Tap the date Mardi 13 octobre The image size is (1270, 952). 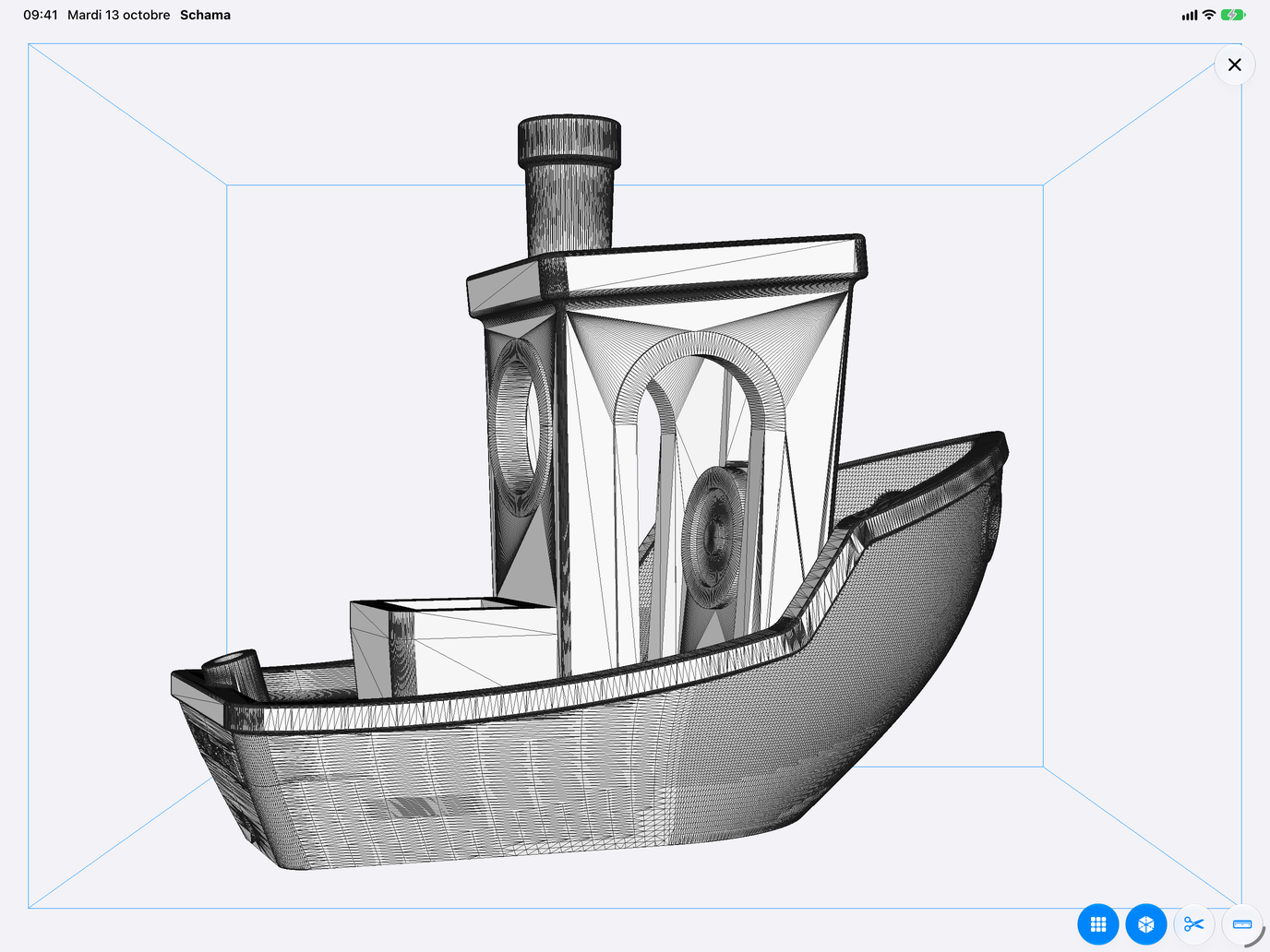point(119,15)
